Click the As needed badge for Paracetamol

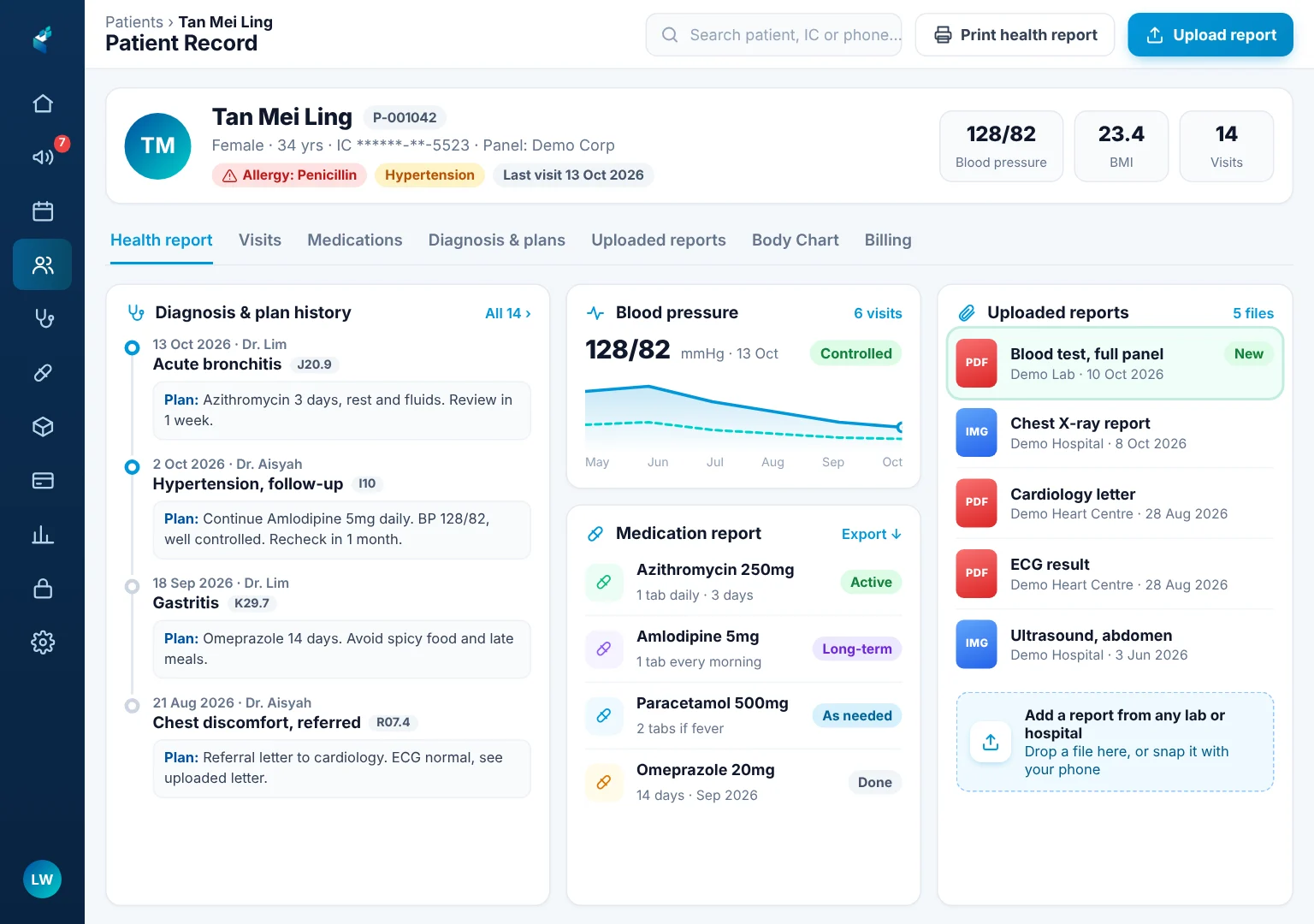856,715
